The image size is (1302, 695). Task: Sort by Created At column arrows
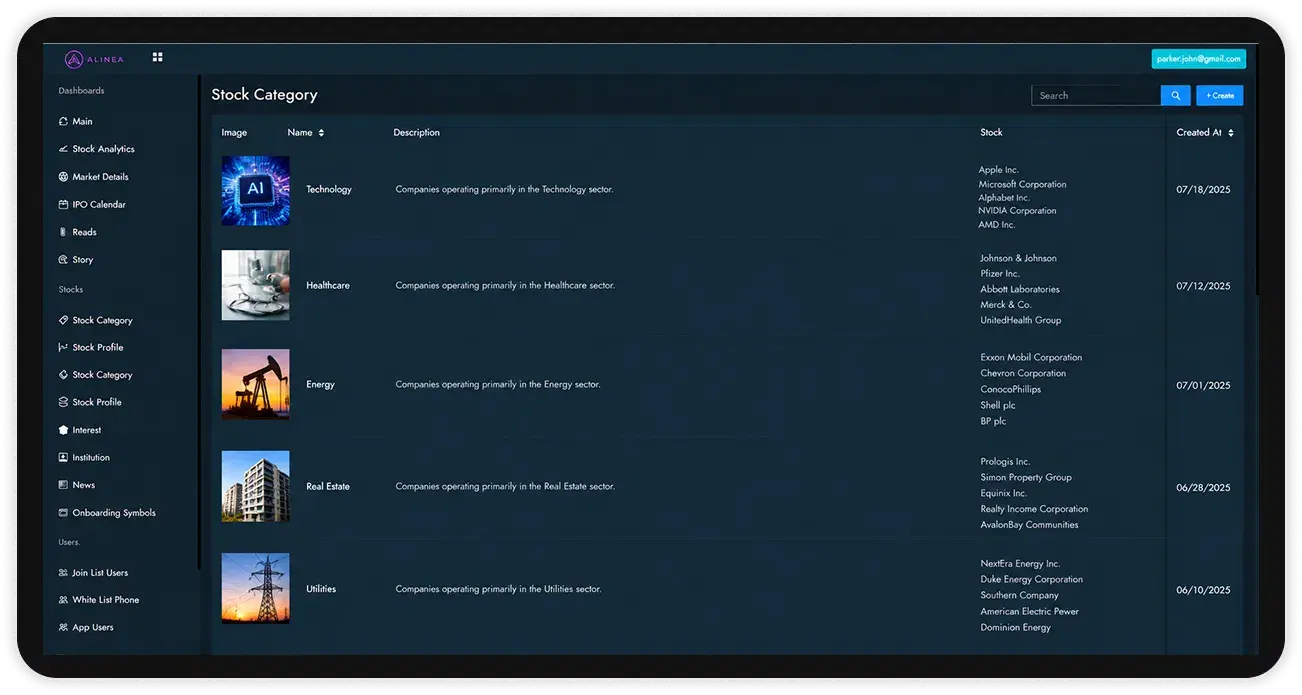1231,133
